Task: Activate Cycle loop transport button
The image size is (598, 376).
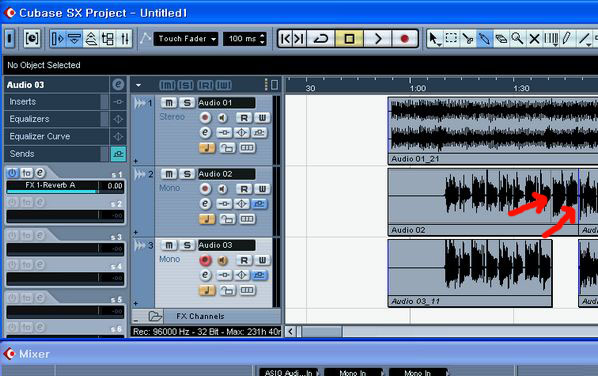Action: (x=321, y=39)
